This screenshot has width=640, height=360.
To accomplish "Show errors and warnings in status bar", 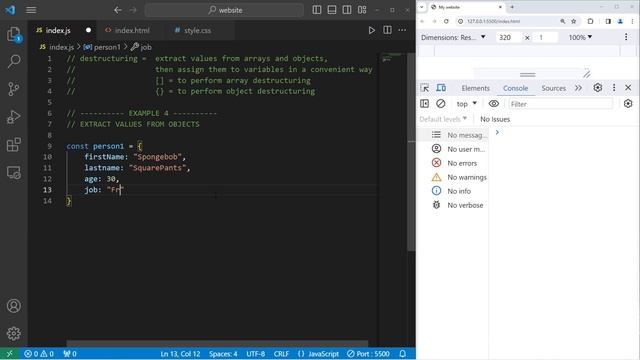I will point(39,354).
